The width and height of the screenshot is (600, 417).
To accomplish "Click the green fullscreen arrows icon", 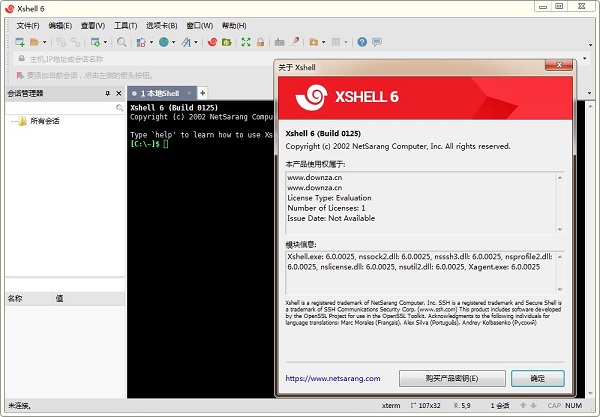I will (x=246, y=42).
